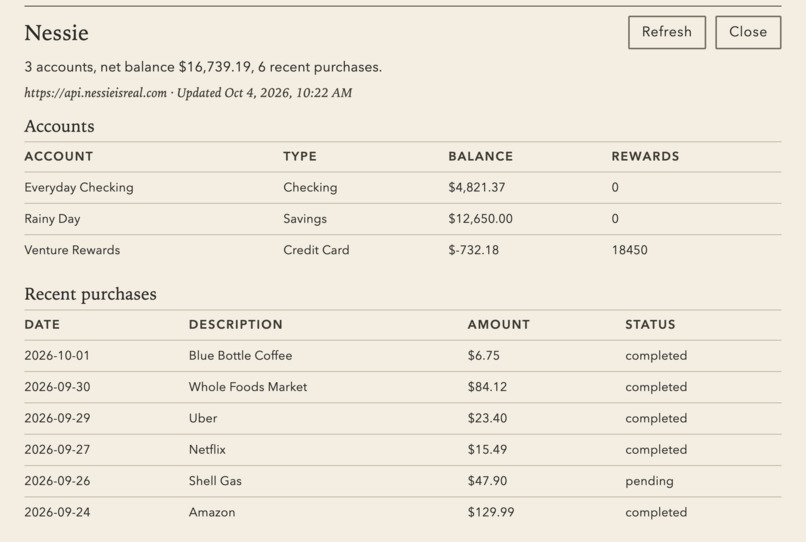Select the Venture Rewards account
806x542 pixels.
pyautogui.click(x=402, y=250)
